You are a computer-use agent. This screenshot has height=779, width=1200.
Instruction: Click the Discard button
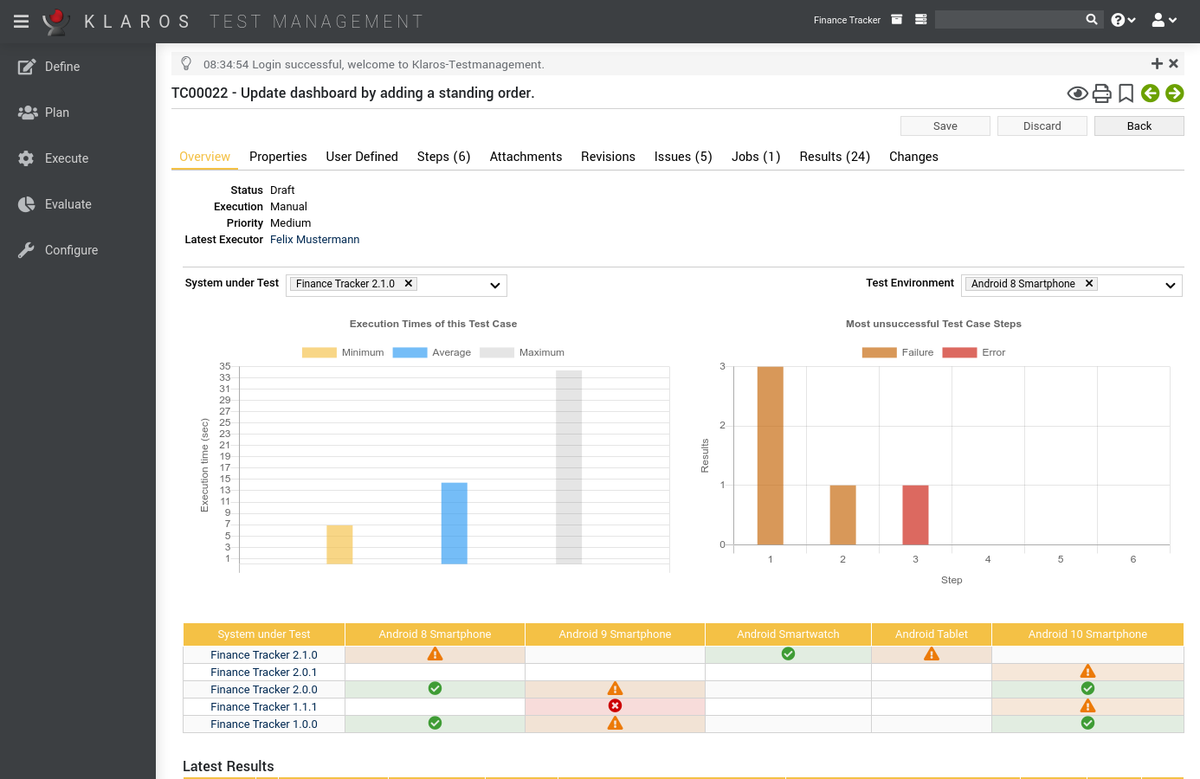click(x=1042, y=126)
